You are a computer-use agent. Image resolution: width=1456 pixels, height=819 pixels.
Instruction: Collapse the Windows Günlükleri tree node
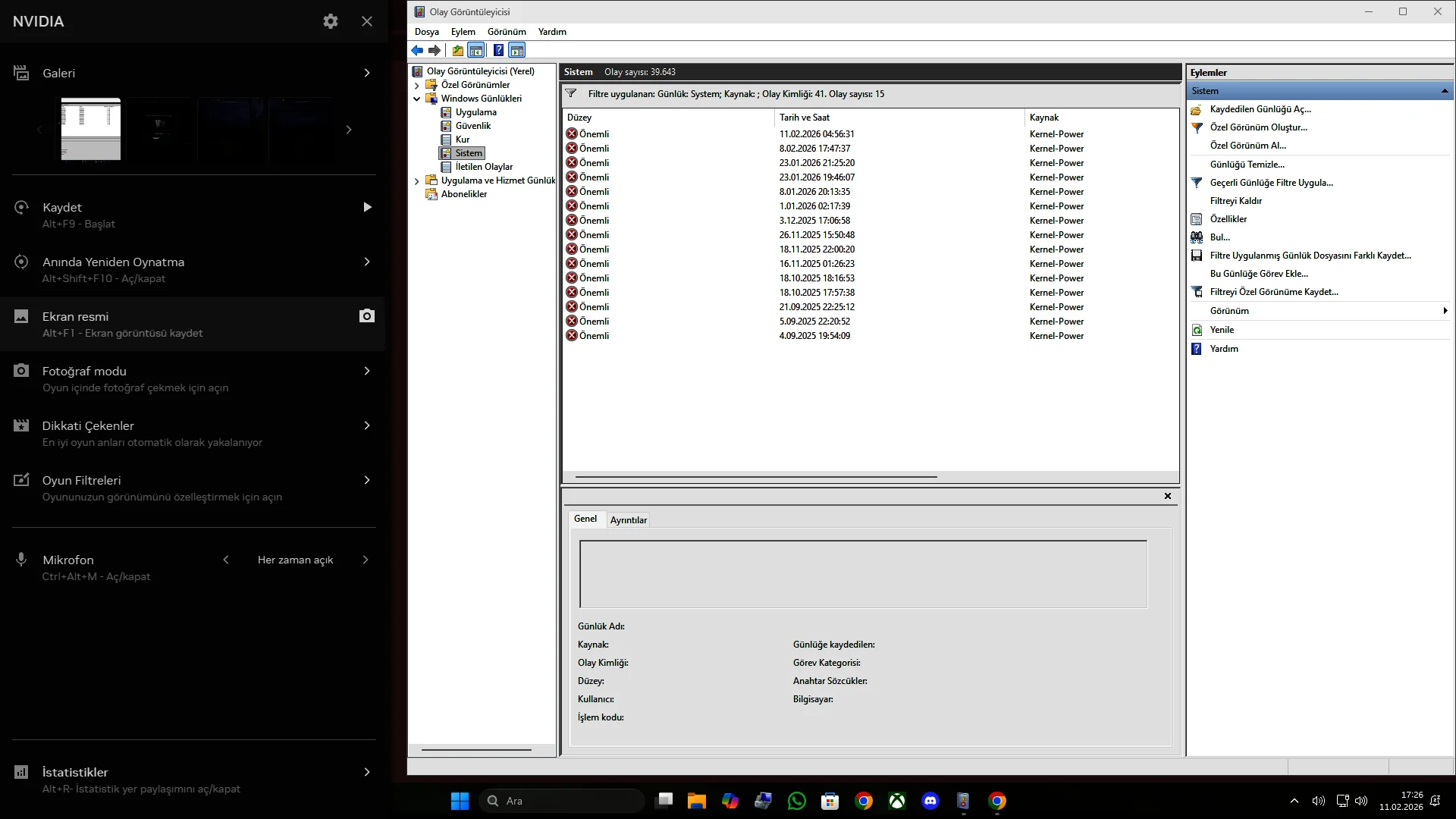pos(417,99)
